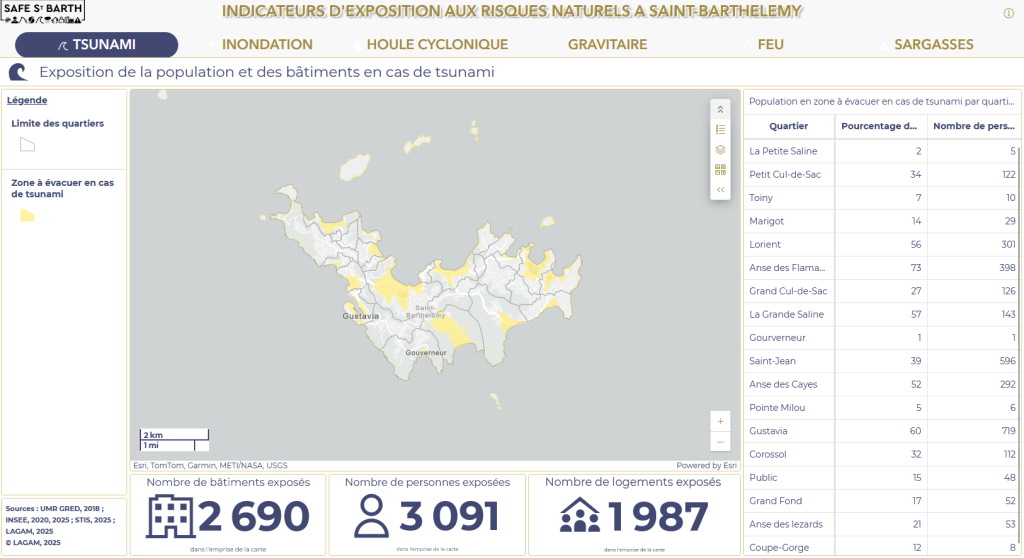Click the Pourcentage column header

coord(879,126)
